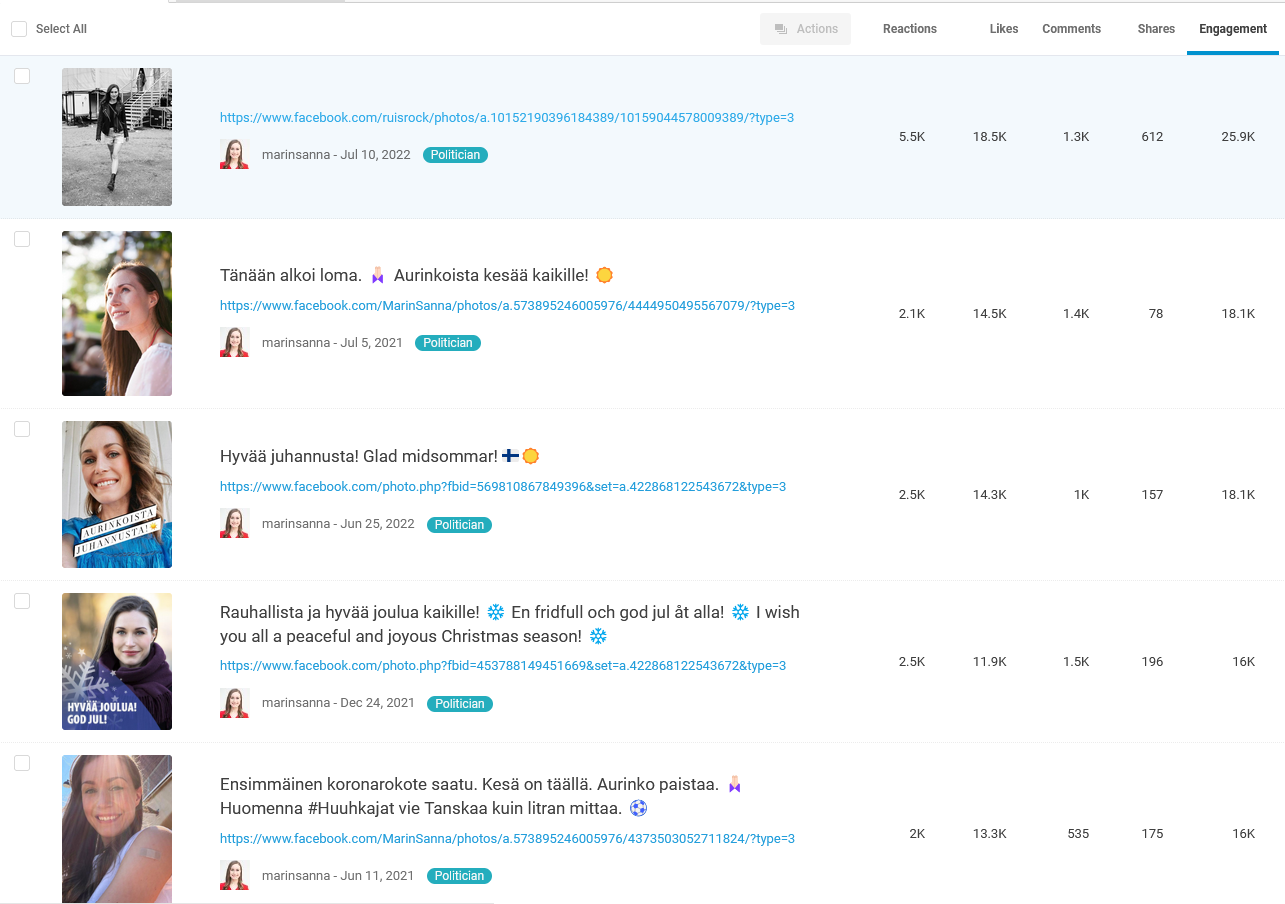Viewport: 1285px width, 904px height.
Task: Sort by Reactions column
Action: coord(909,29)
